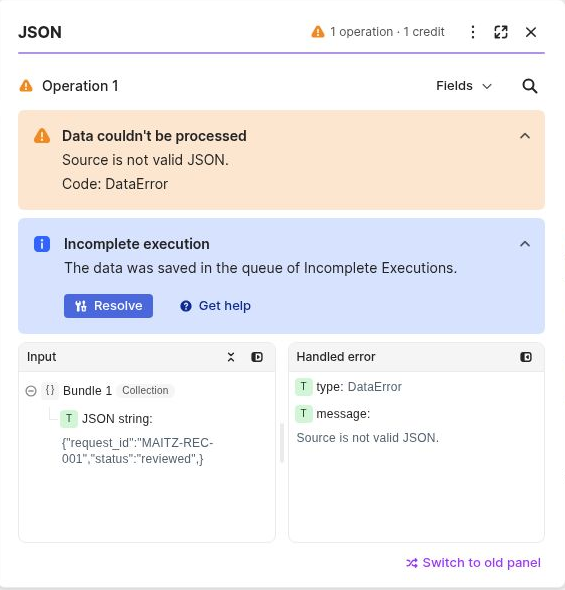This screenshot has width=565, height=590.
Task: Toggle the Input panel side view icon
Action: pyautogui.click(x=257, y=357)
